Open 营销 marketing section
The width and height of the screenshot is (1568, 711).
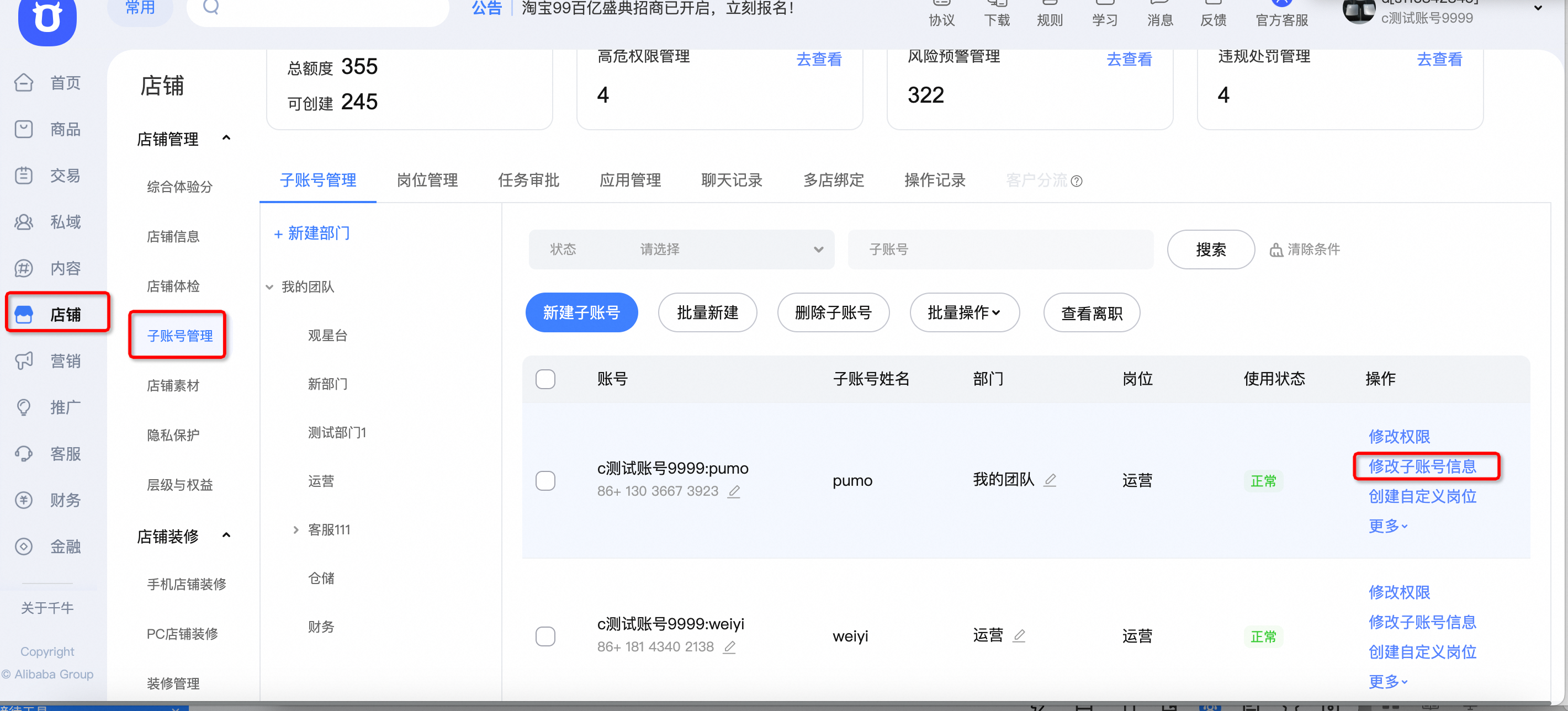point(47,360)
